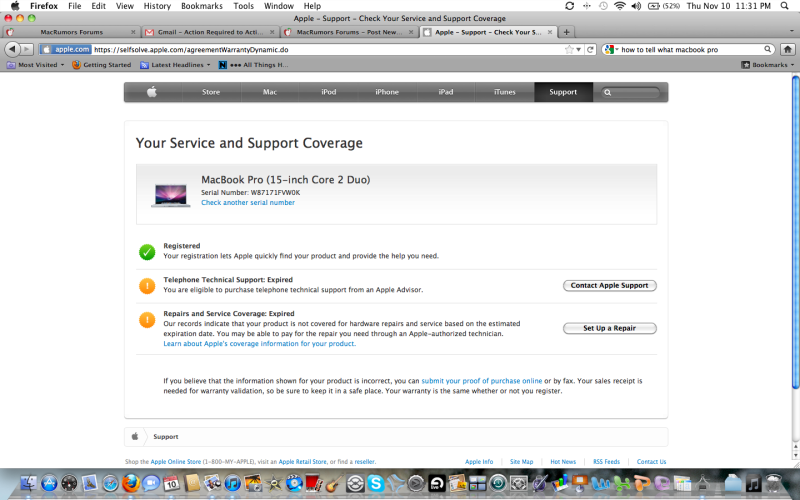The width and height of the screenshot is (800, 500).
Task: Open iCal calendar from the dock
Action: click(x=171, y=483)
